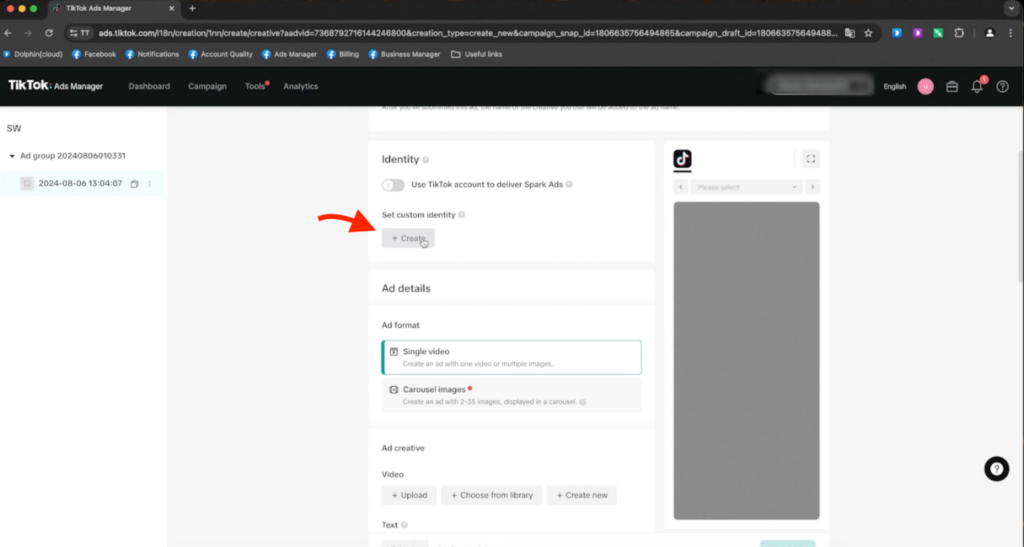Go to next preview with right arrow
The width and height of the screenshot is (1024, 547).
click(x=812, y=187)
